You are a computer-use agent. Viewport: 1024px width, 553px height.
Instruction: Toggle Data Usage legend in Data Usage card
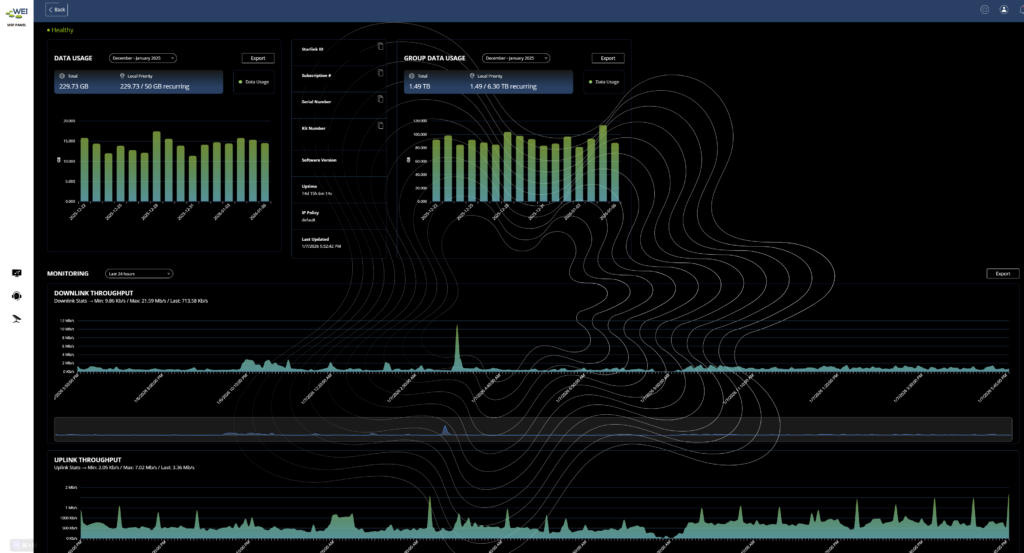(254, 82)
